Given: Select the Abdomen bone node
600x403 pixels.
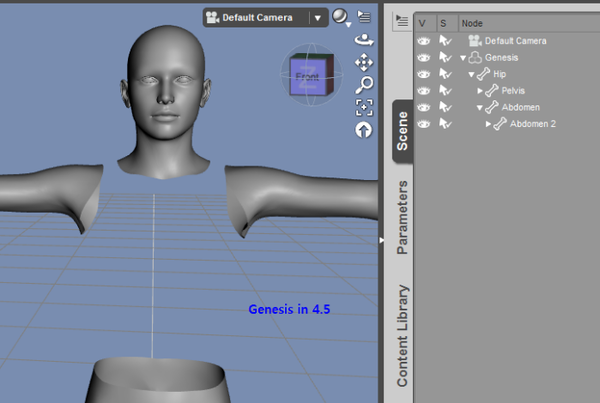Looking at the screenshot, I should [x=520, y=107].
